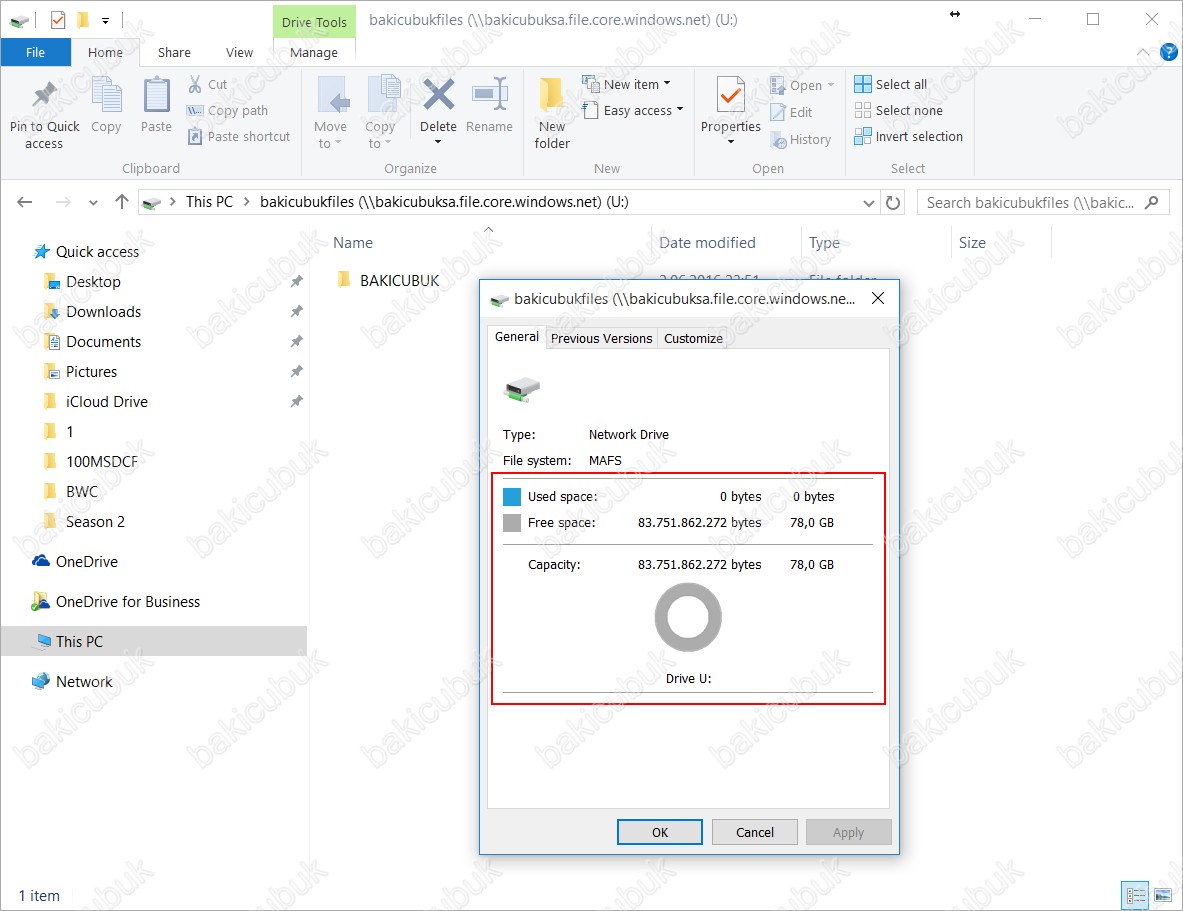Click Copy path in Clipboard group
The image size is (1183, 911).
[x=228, y=111]
